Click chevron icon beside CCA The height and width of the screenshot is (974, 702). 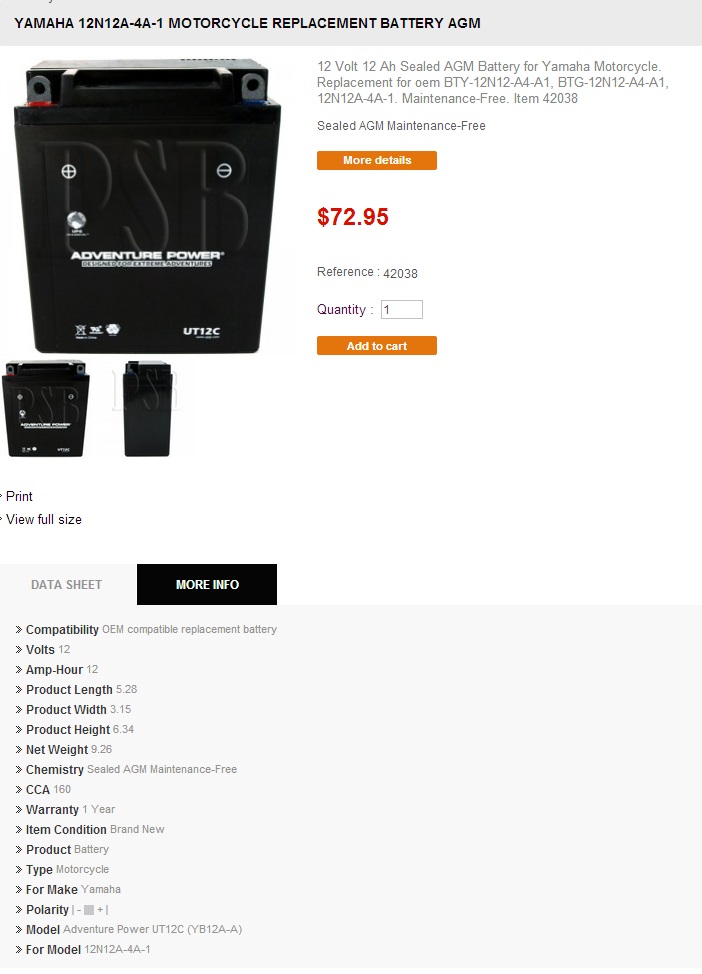coord(19,790)
